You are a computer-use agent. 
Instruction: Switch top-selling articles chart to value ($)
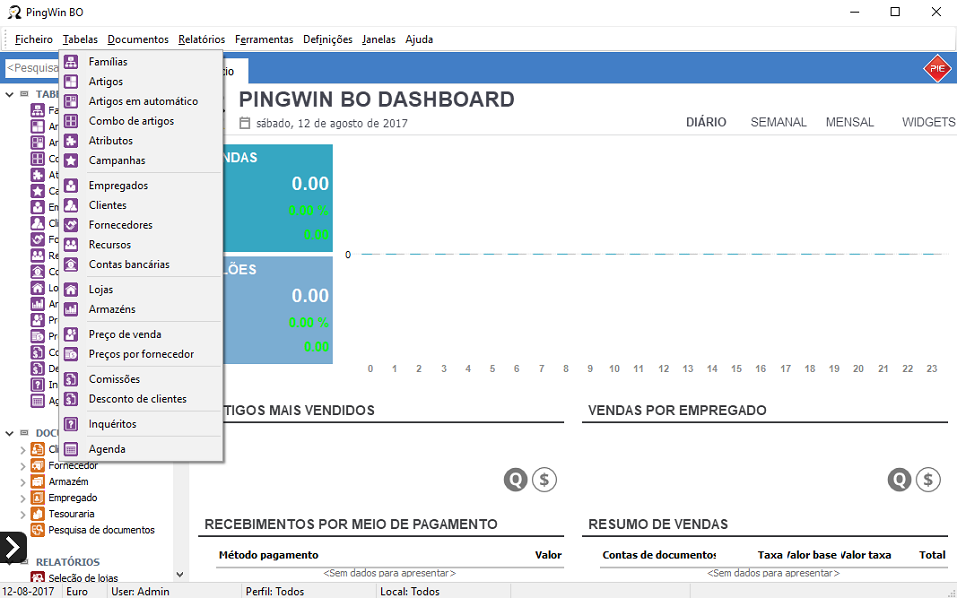[x=544, y=480]
